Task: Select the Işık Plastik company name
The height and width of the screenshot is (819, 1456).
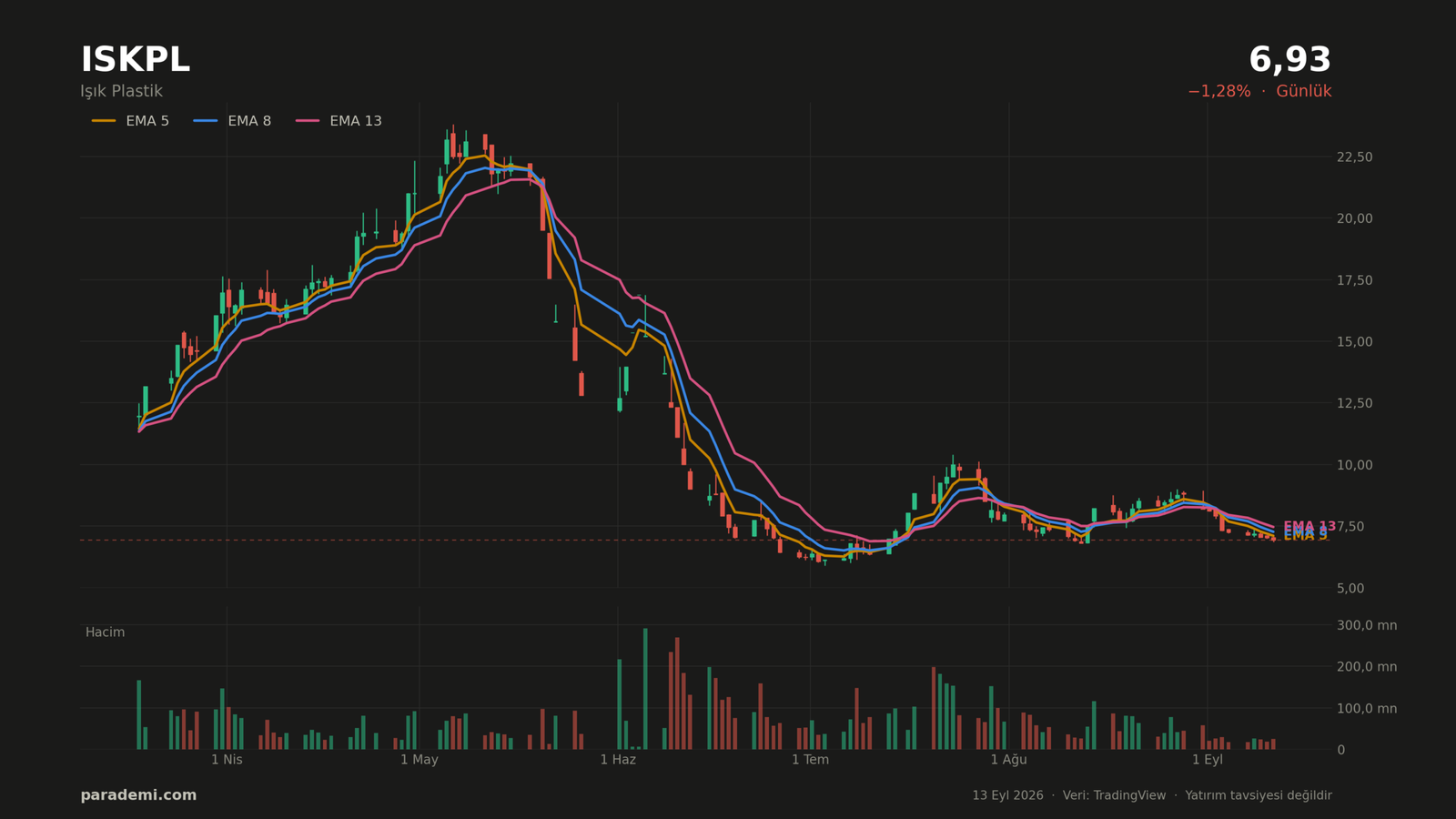Action: 121,91
